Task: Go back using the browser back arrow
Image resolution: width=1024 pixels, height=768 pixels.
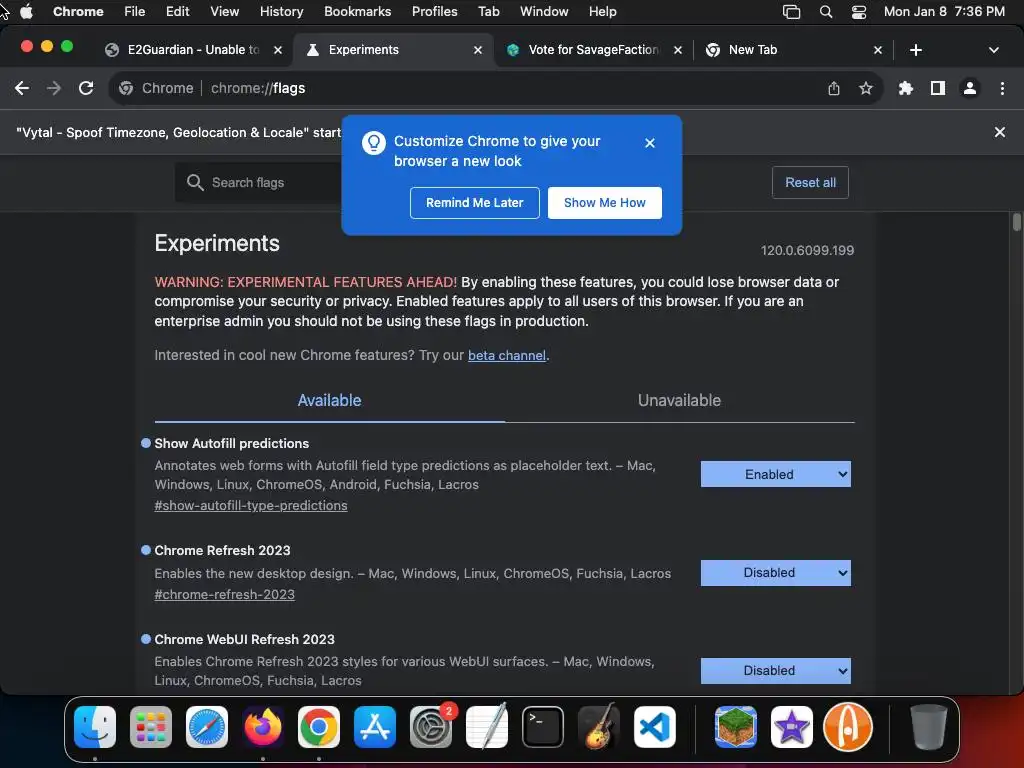Action: point(22,88)
